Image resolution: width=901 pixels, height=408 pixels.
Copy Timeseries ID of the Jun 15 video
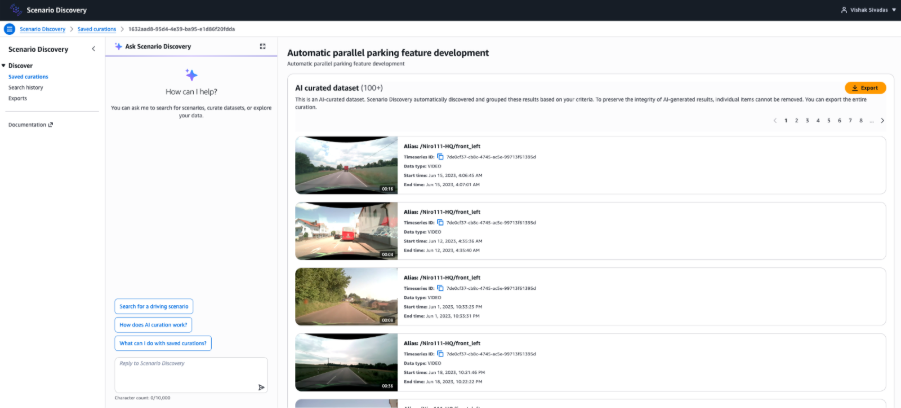click(440, 156)
